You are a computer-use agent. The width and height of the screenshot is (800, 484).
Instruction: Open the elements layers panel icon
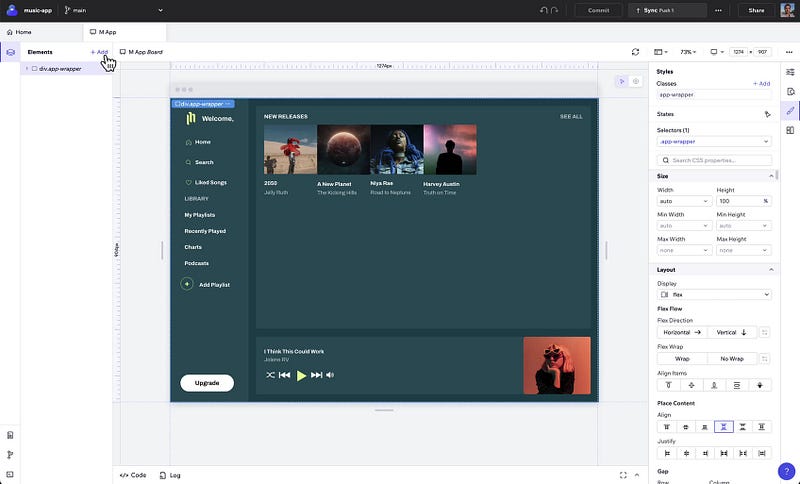(x=10, y=52)
